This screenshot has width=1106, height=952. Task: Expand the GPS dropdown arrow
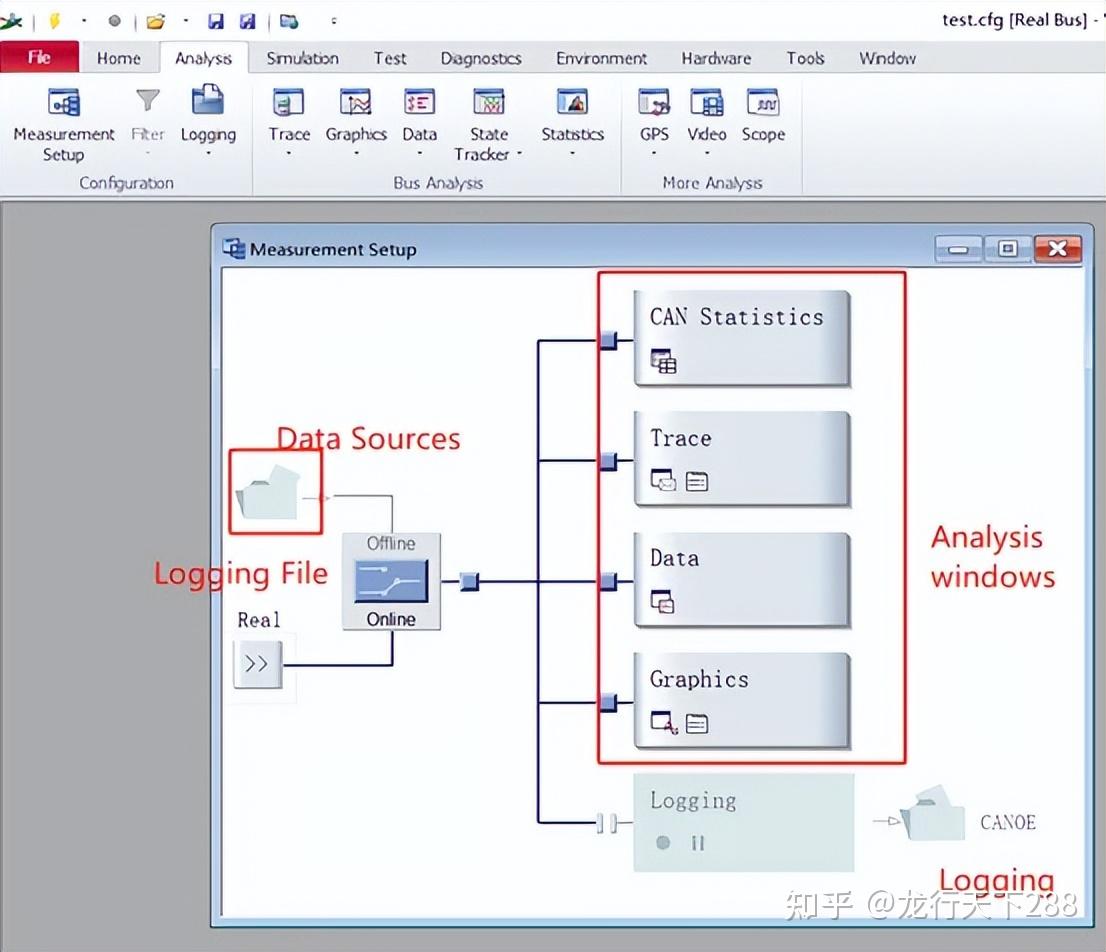654,152
